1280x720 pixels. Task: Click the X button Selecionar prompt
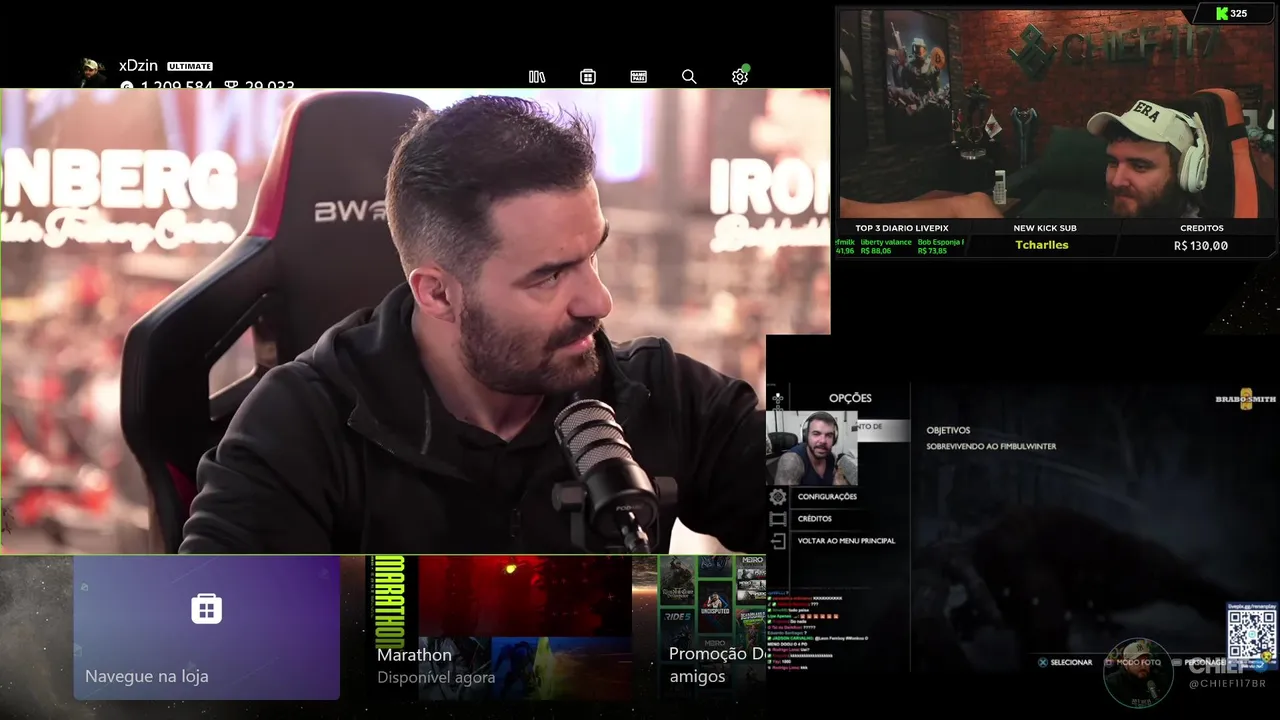pyautogui.click(x=1065, y=662)
